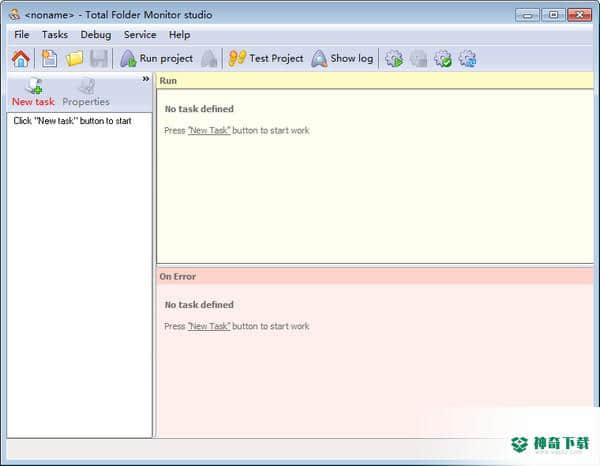The image size is (600, 466).
Task: Select the Run section header
Action: tap(375, 81)
